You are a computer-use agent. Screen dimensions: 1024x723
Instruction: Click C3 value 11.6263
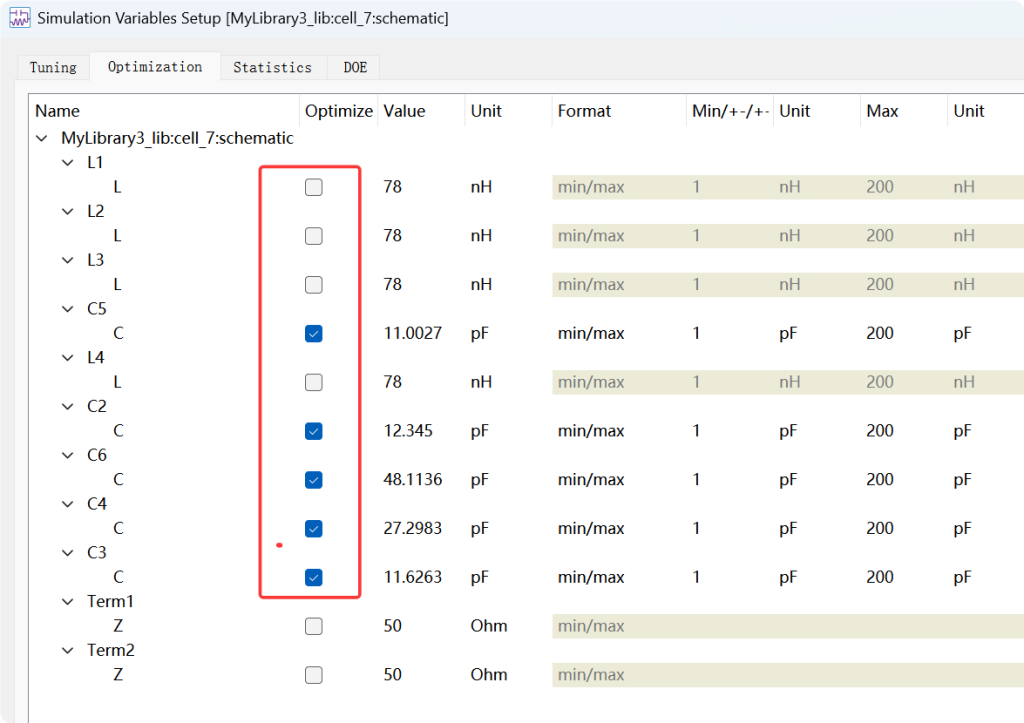click(413, 577)
